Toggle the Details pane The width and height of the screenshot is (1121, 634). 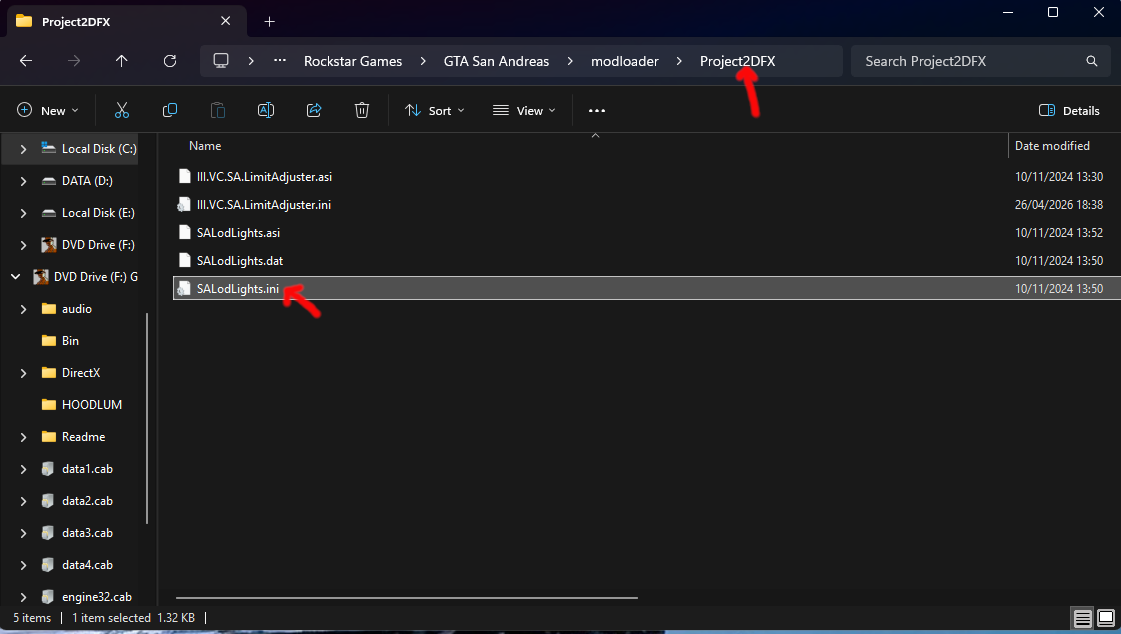coord(1069,110)
